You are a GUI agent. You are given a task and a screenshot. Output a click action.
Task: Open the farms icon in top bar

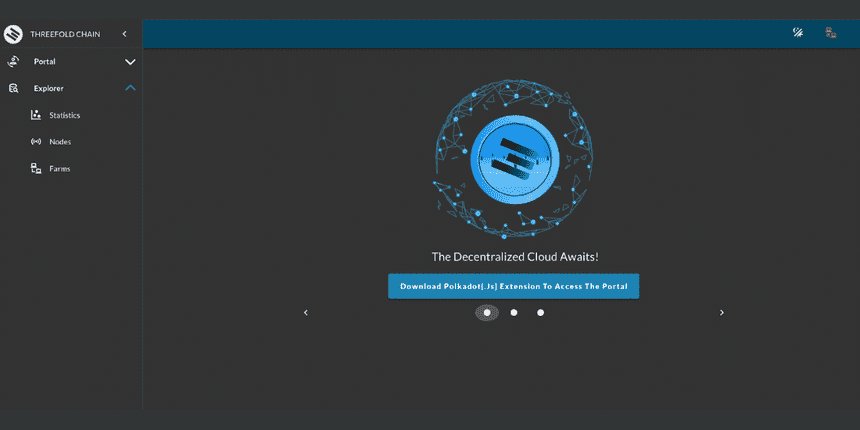point(831,32)
